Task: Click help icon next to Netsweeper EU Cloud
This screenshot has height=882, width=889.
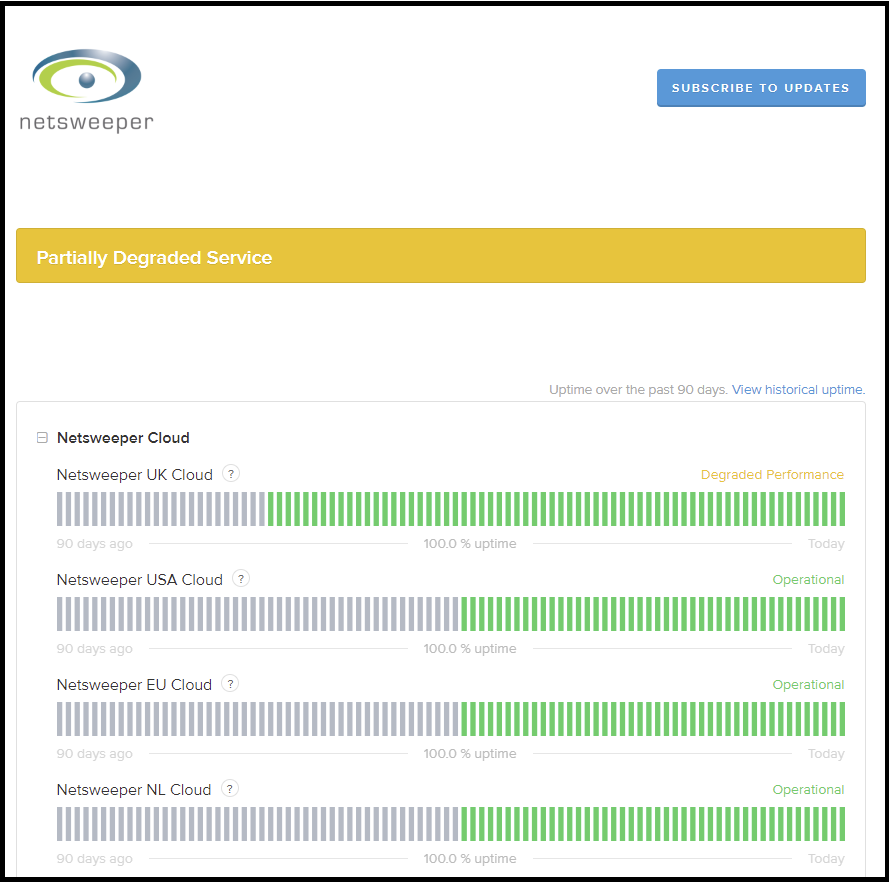Action: pos(230,684)
